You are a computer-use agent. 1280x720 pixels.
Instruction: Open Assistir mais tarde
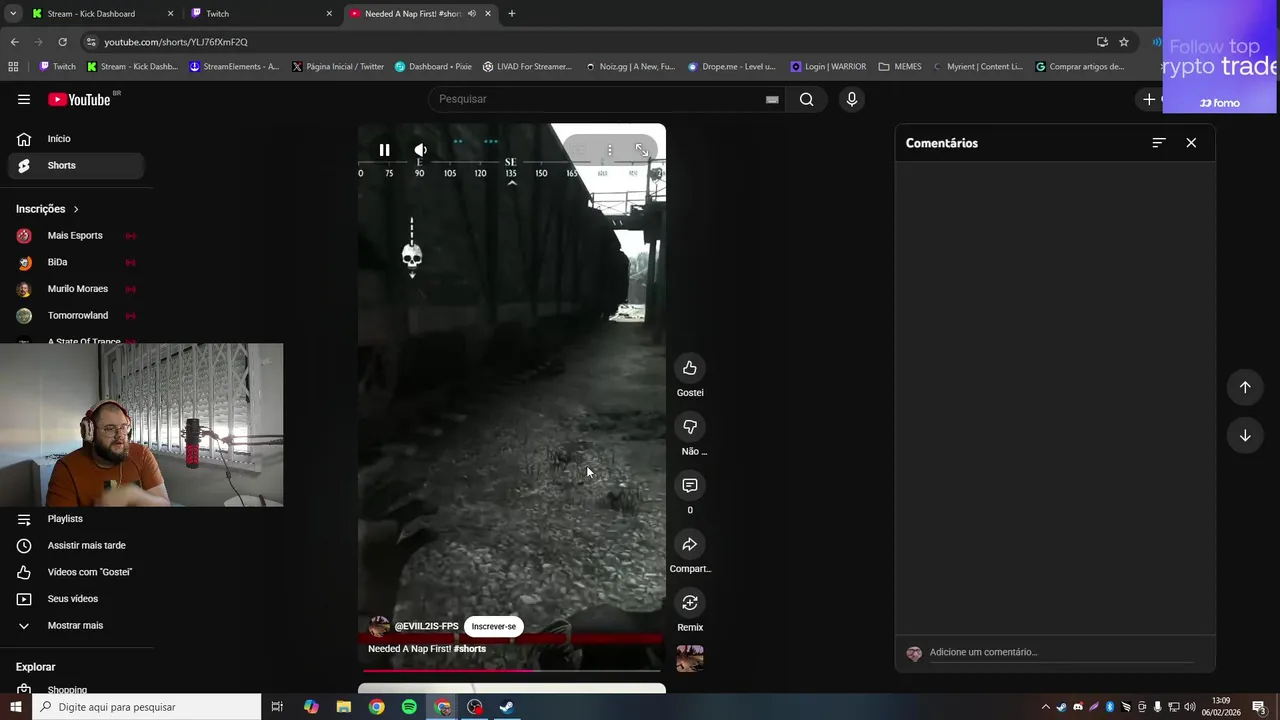point(76,545)
